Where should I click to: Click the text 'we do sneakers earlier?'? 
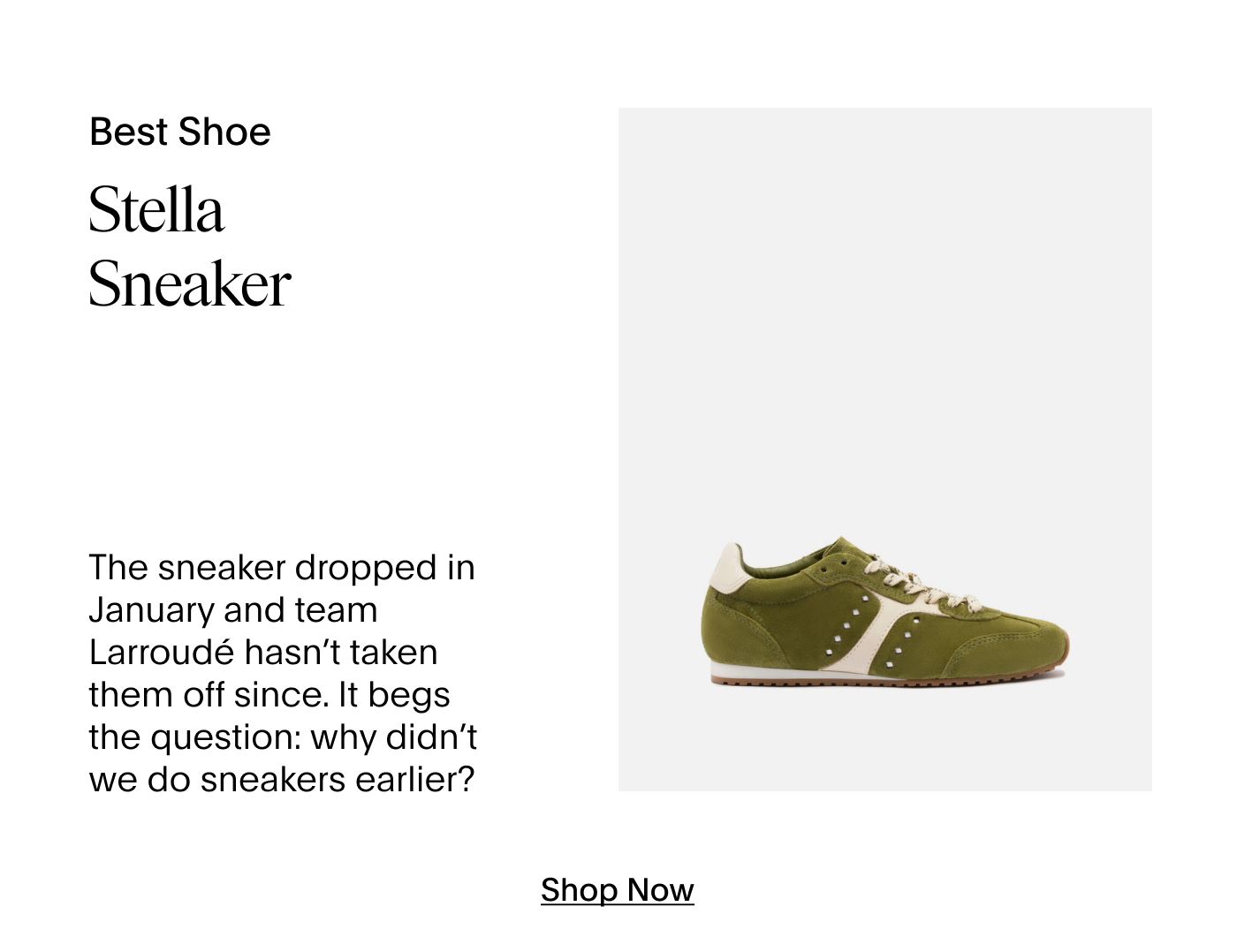[x=282, y=780]
